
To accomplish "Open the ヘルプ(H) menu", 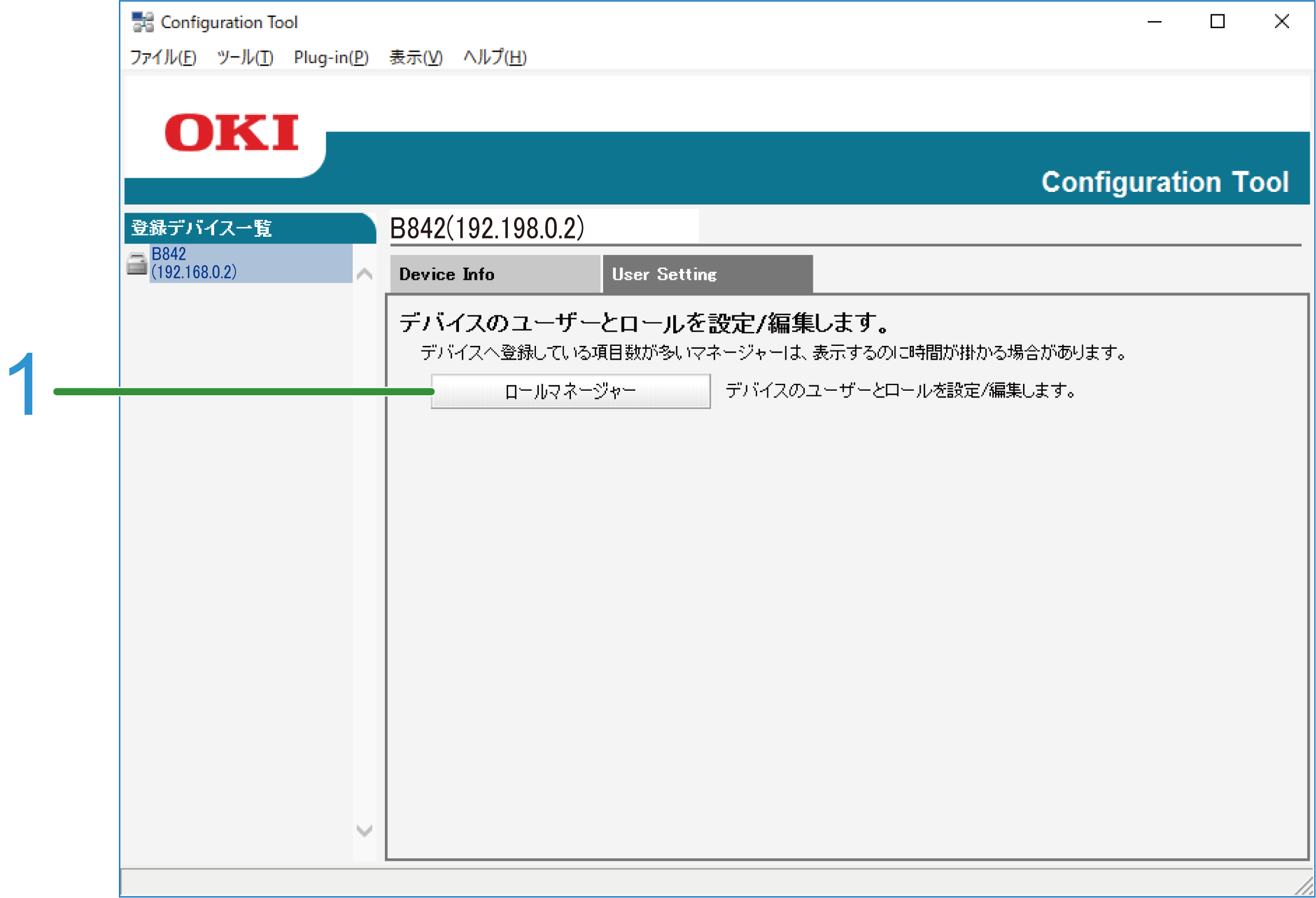I will click(494, 57).
